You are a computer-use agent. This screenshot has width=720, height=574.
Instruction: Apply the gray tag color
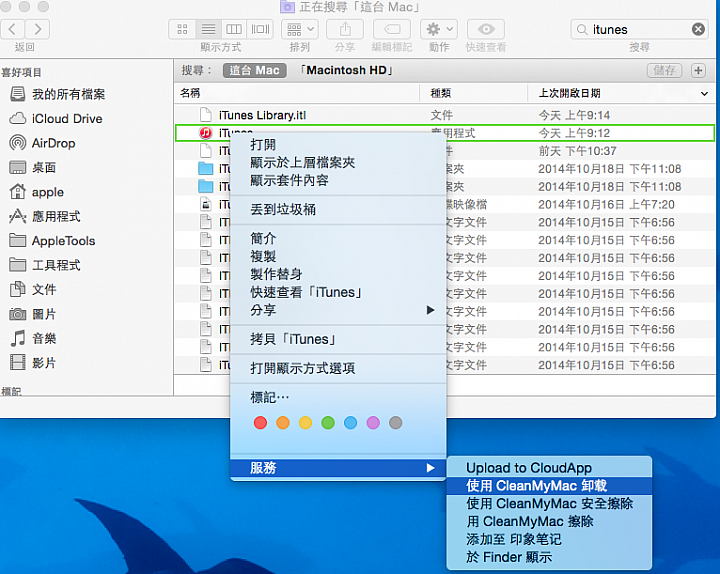click(395, 422)
